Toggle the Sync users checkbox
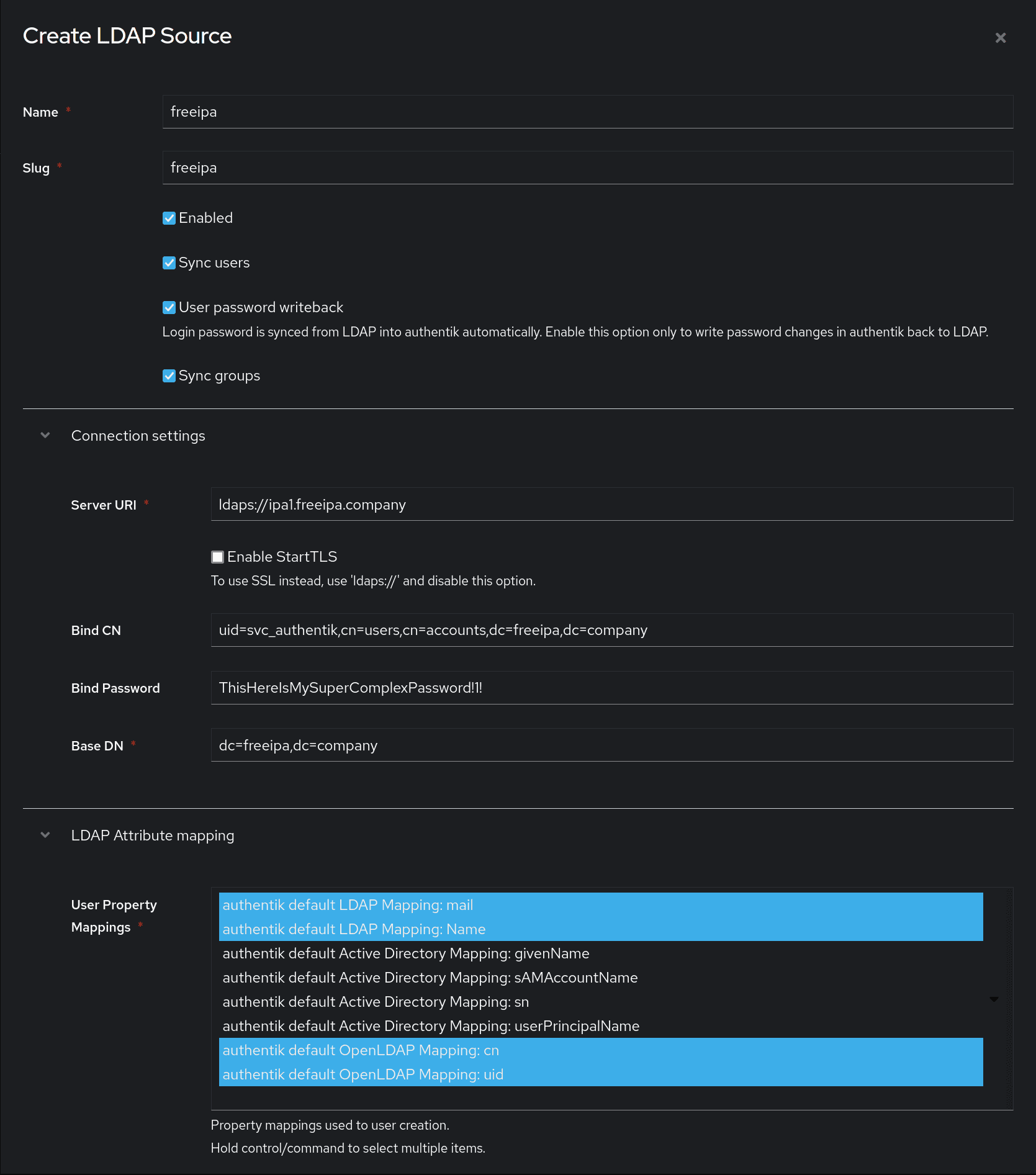This screenshot has width=1036, height=1175. [169, 263]
